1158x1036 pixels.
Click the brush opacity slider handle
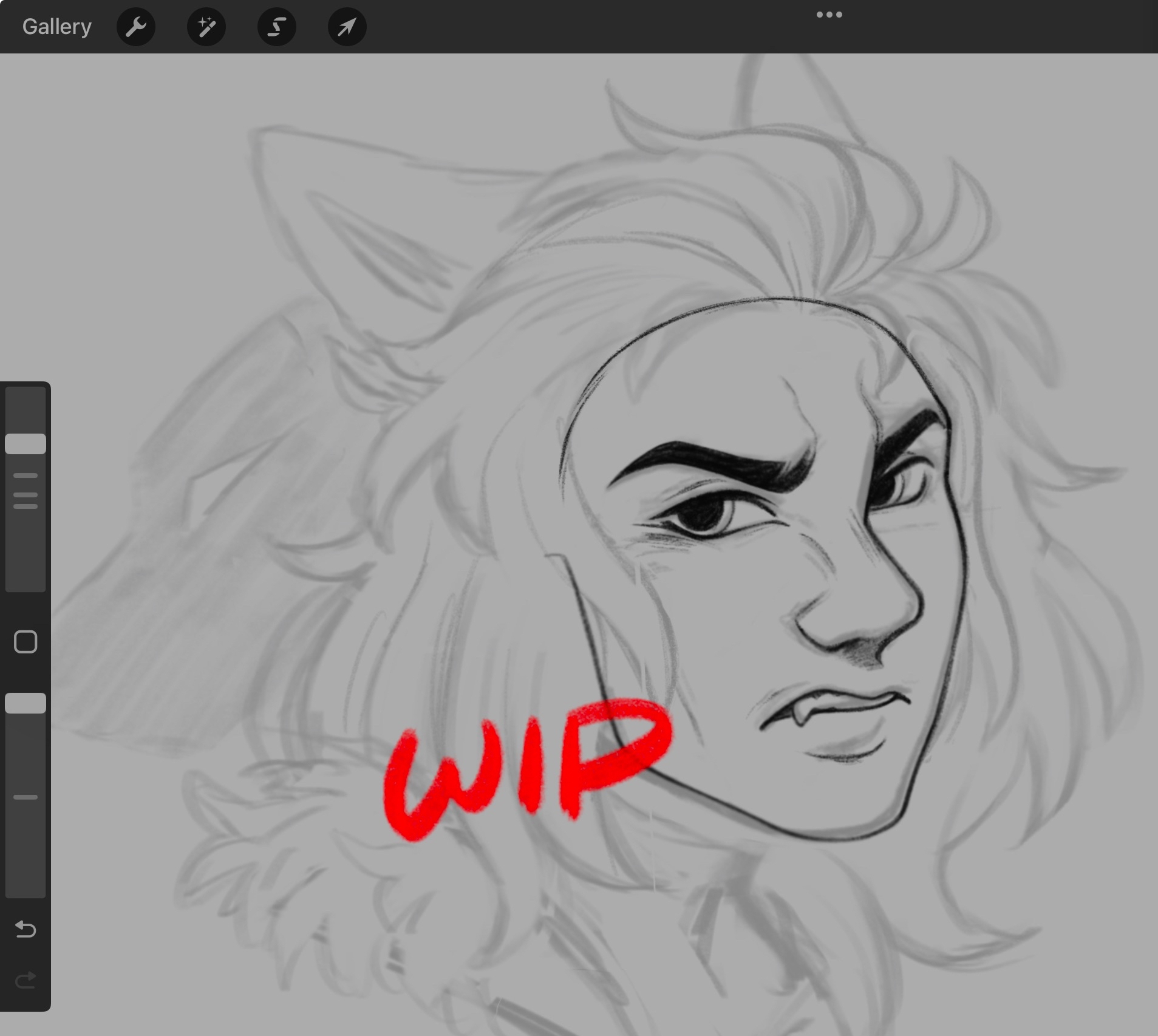[x=26, y=703]
